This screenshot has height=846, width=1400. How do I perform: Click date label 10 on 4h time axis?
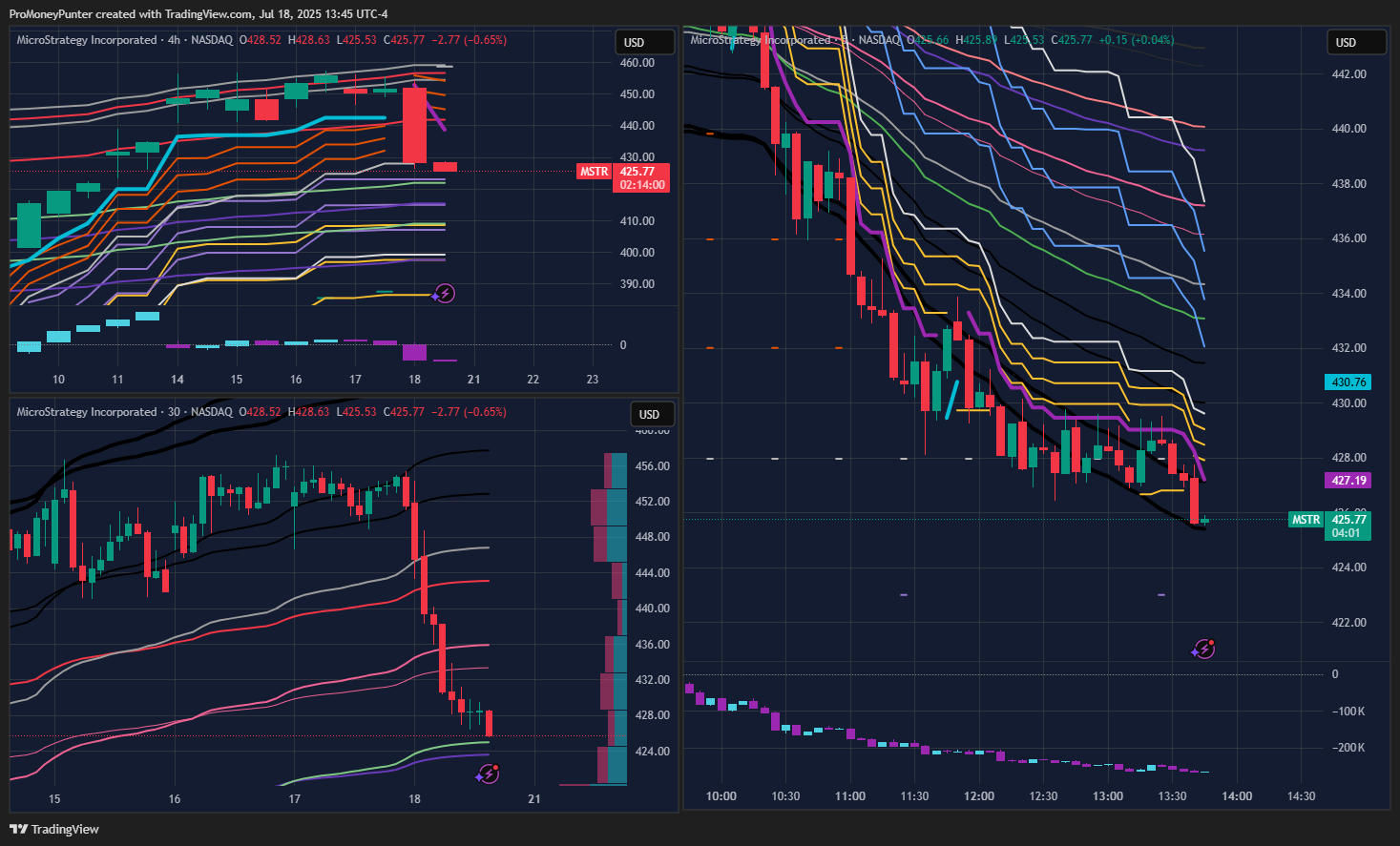coord(58,380)
